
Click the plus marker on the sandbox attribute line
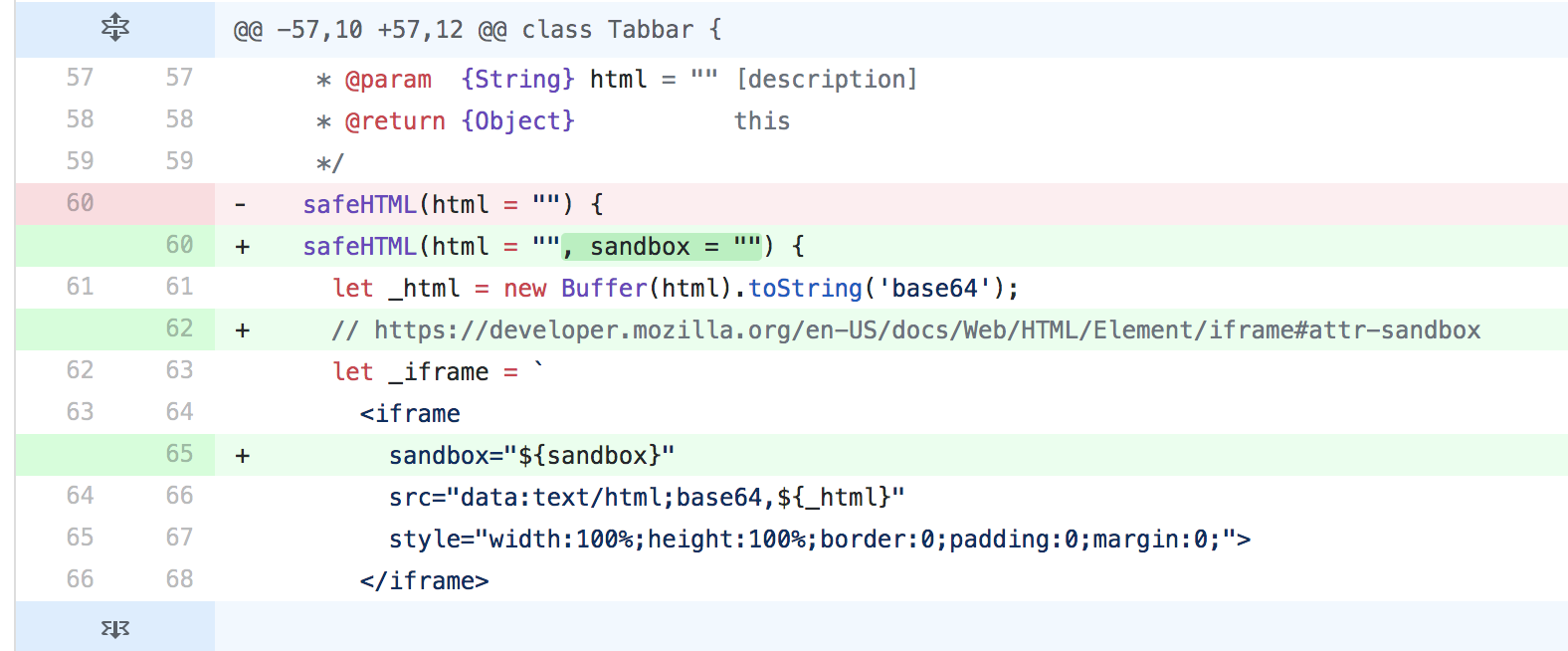[242, 456]
